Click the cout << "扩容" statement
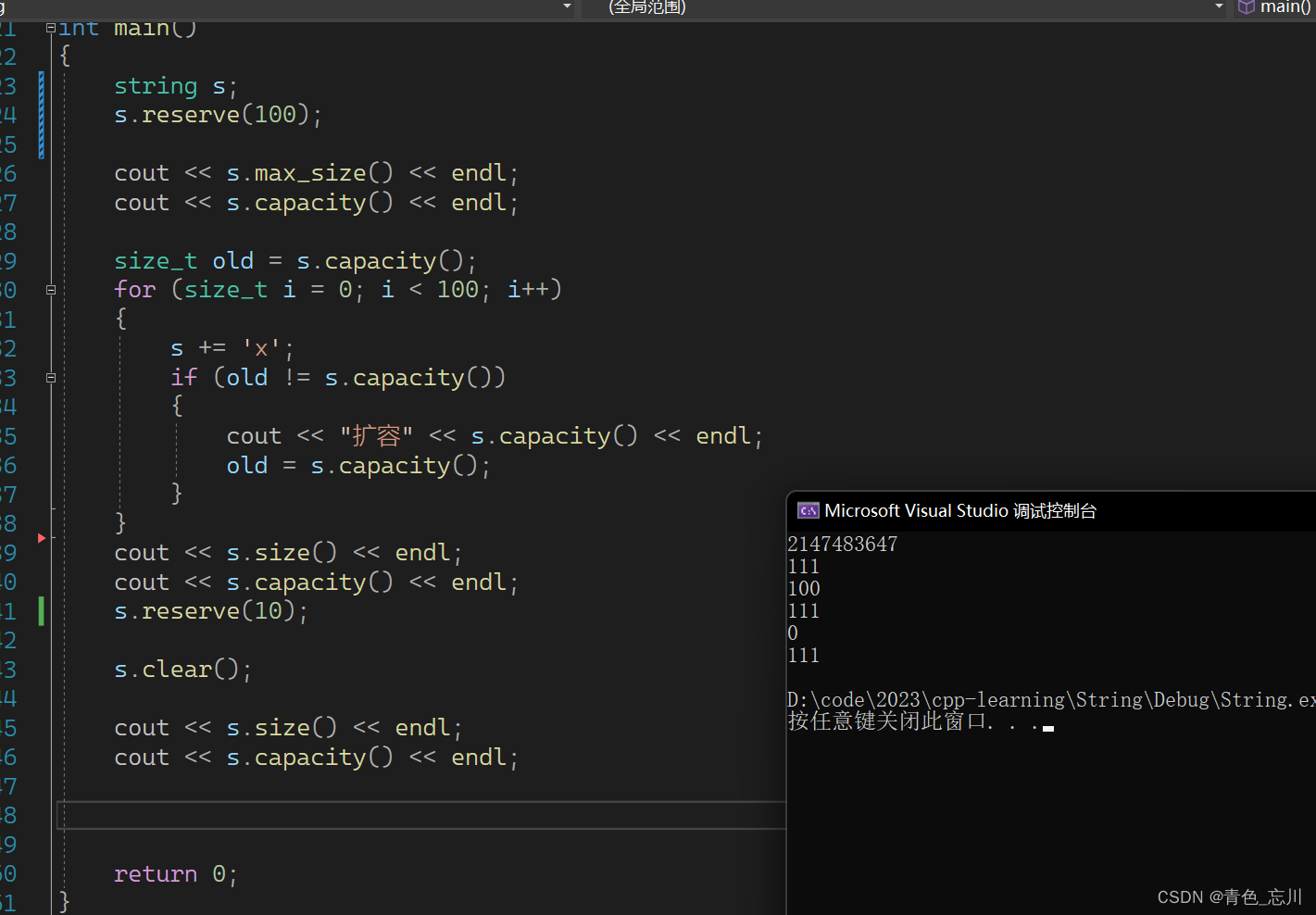 [x=495, y=436]
